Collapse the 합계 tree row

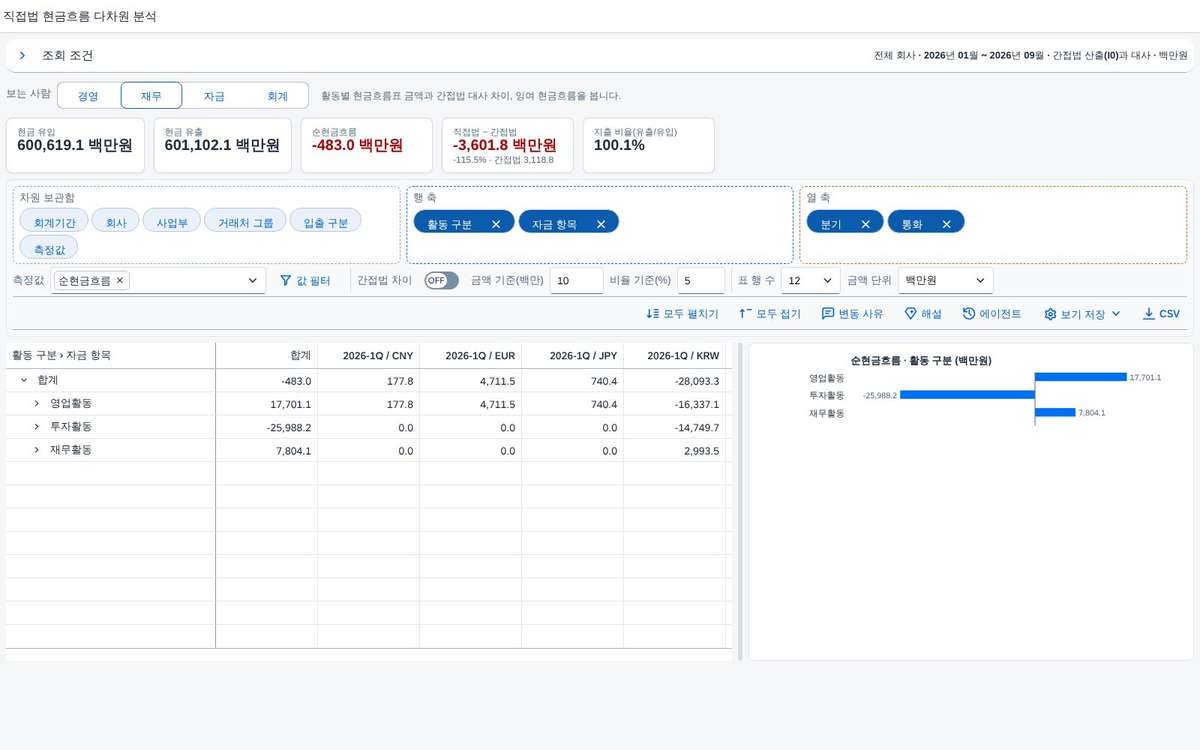point(23,380)
